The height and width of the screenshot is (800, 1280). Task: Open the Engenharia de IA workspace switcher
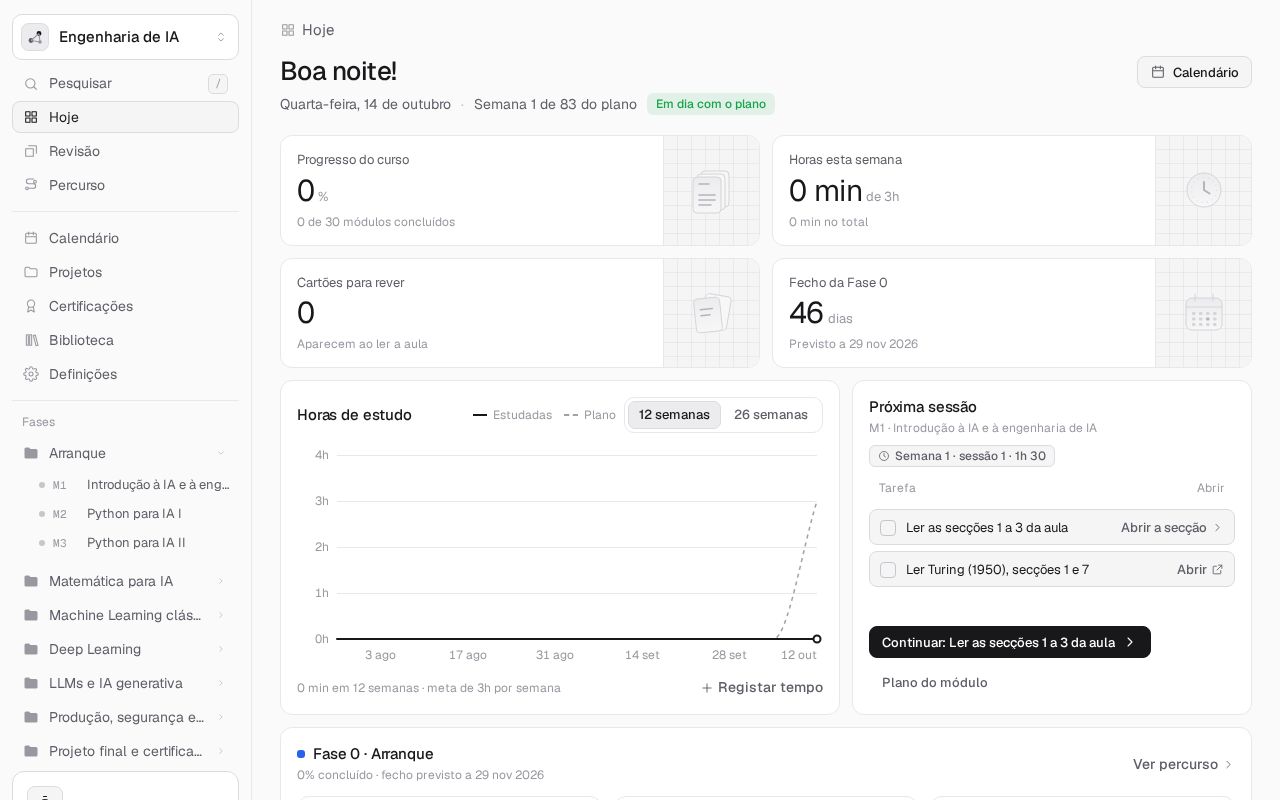pos(125,37)
